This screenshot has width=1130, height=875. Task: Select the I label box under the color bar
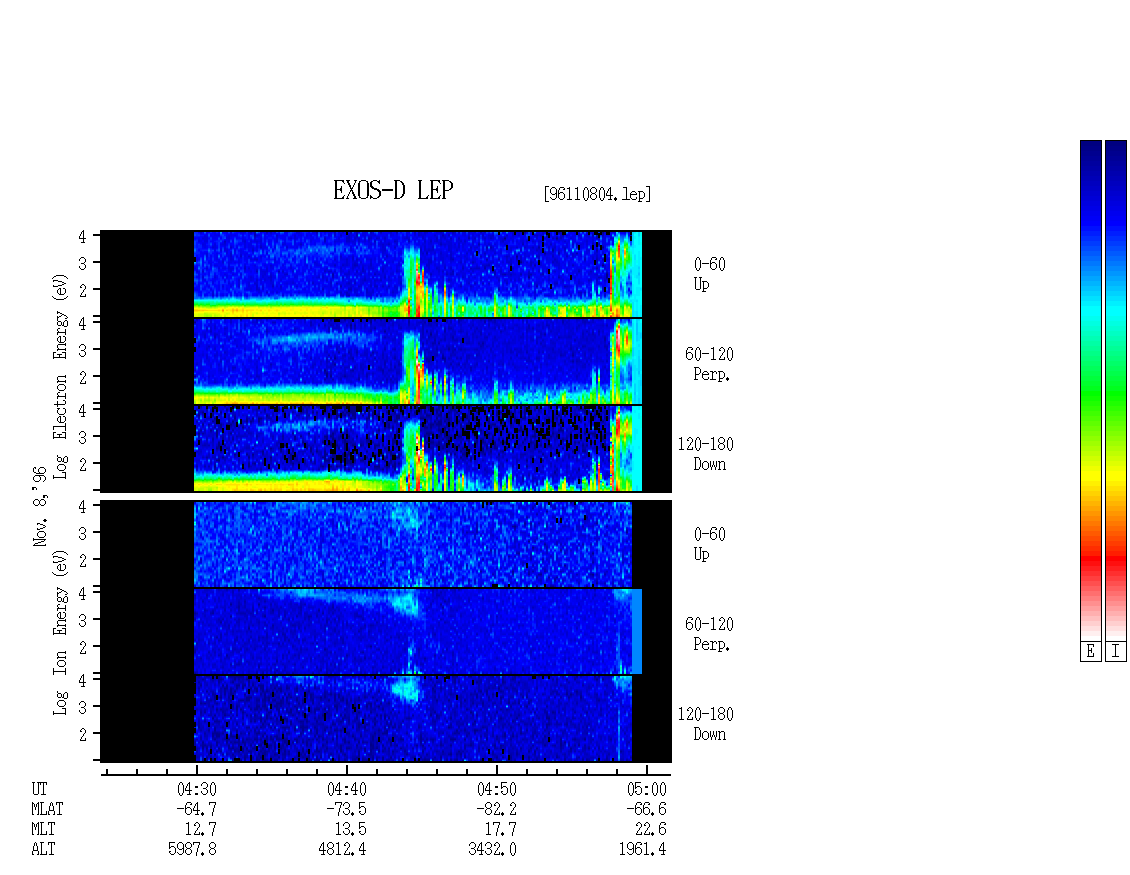[x=1116, y=652]
